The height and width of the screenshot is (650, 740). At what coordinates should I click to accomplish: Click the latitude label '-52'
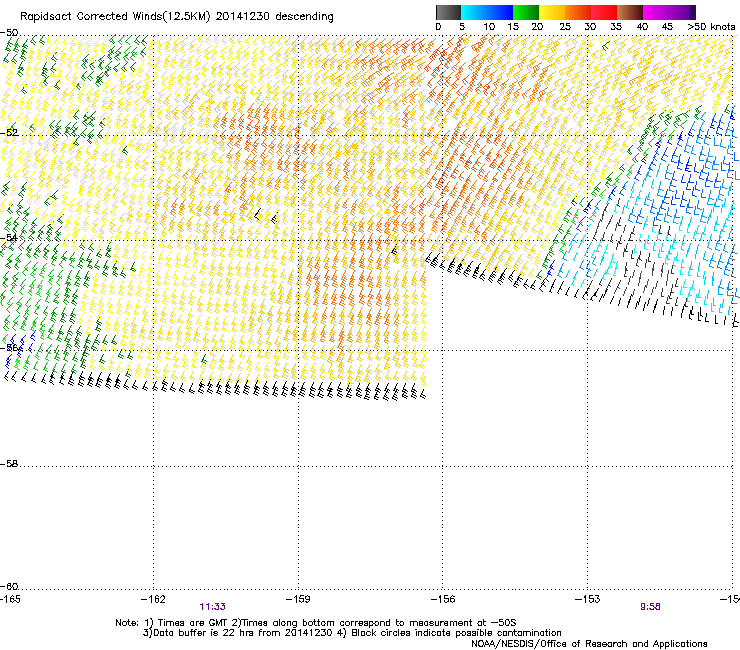coord(9,133)
